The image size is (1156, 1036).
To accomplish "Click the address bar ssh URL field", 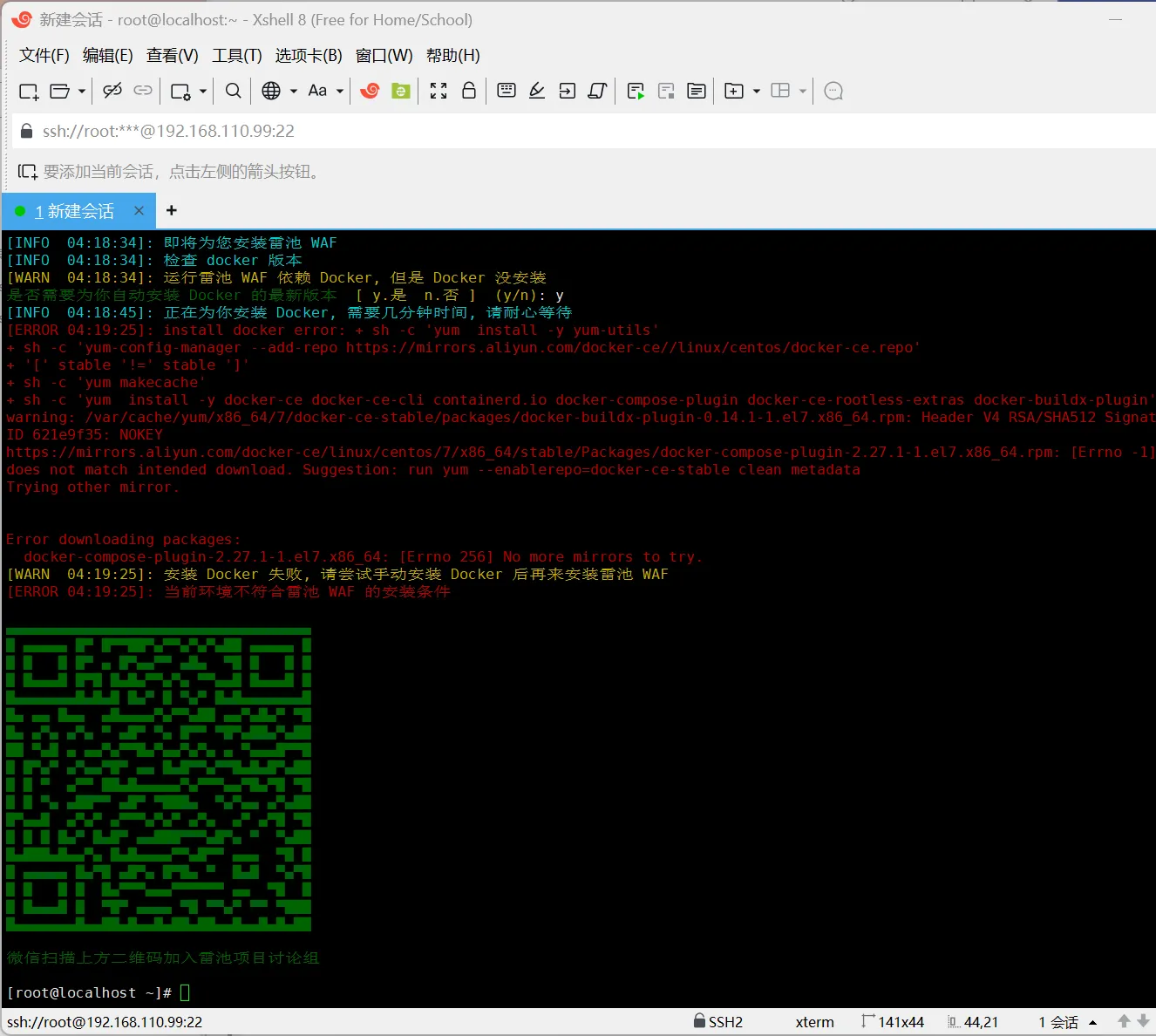I will [x=584, y=131].
